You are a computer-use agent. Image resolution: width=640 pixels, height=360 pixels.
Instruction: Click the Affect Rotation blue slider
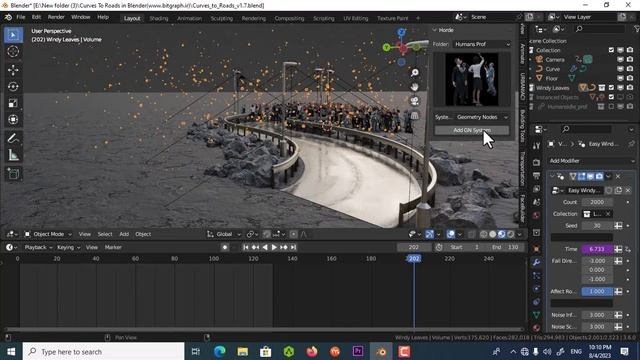(597, 291)
